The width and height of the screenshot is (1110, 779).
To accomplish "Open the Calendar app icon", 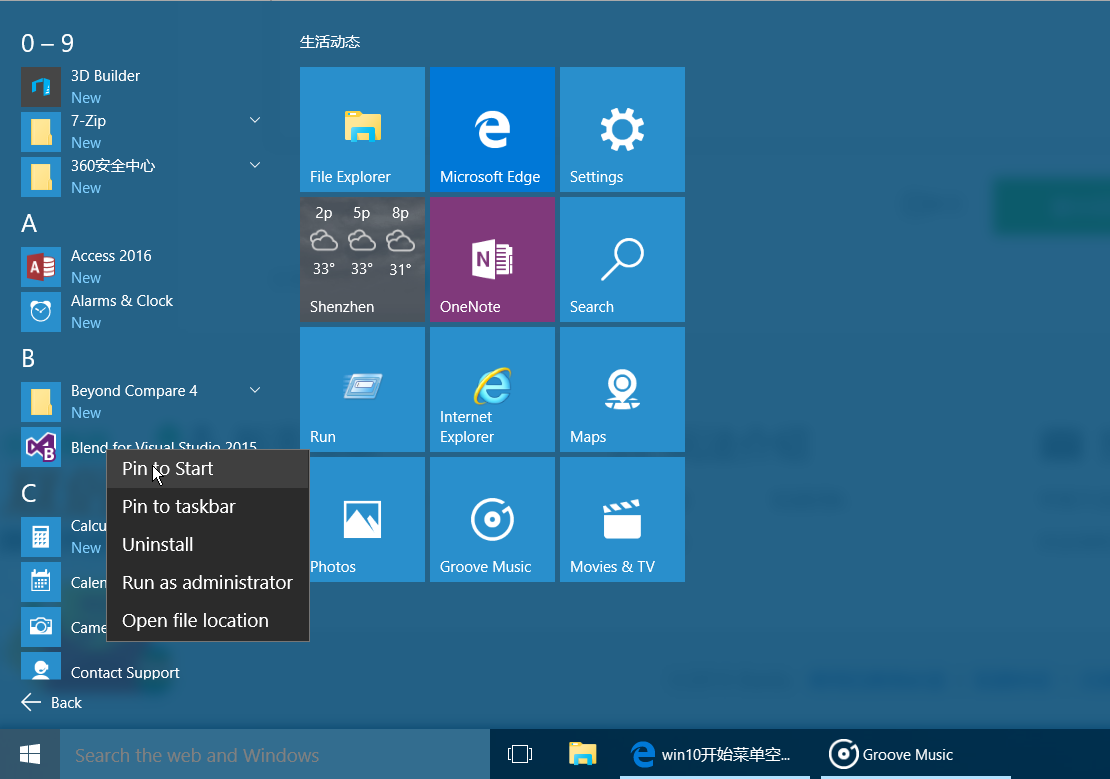I will [x=41, y=582].
